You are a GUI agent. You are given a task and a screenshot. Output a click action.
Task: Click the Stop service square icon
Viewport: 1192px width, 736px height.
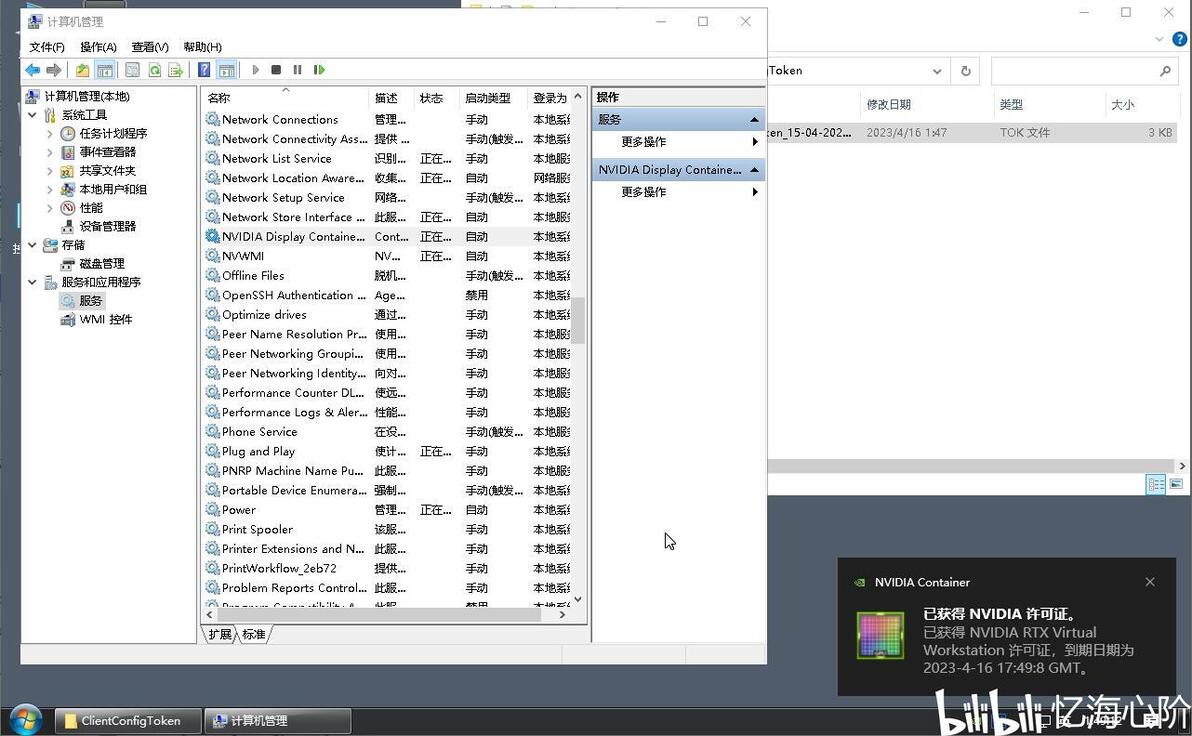point(276,70)
